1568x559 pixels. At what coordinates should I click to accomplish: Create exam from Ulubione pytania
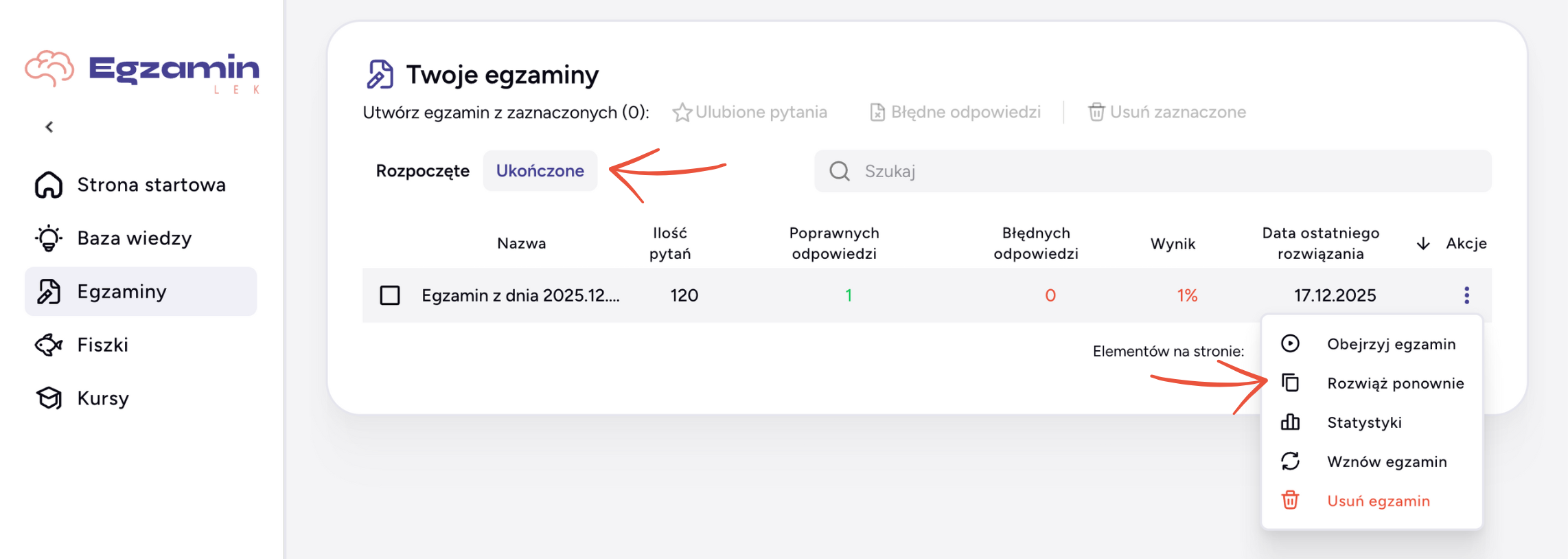[750, 112]
